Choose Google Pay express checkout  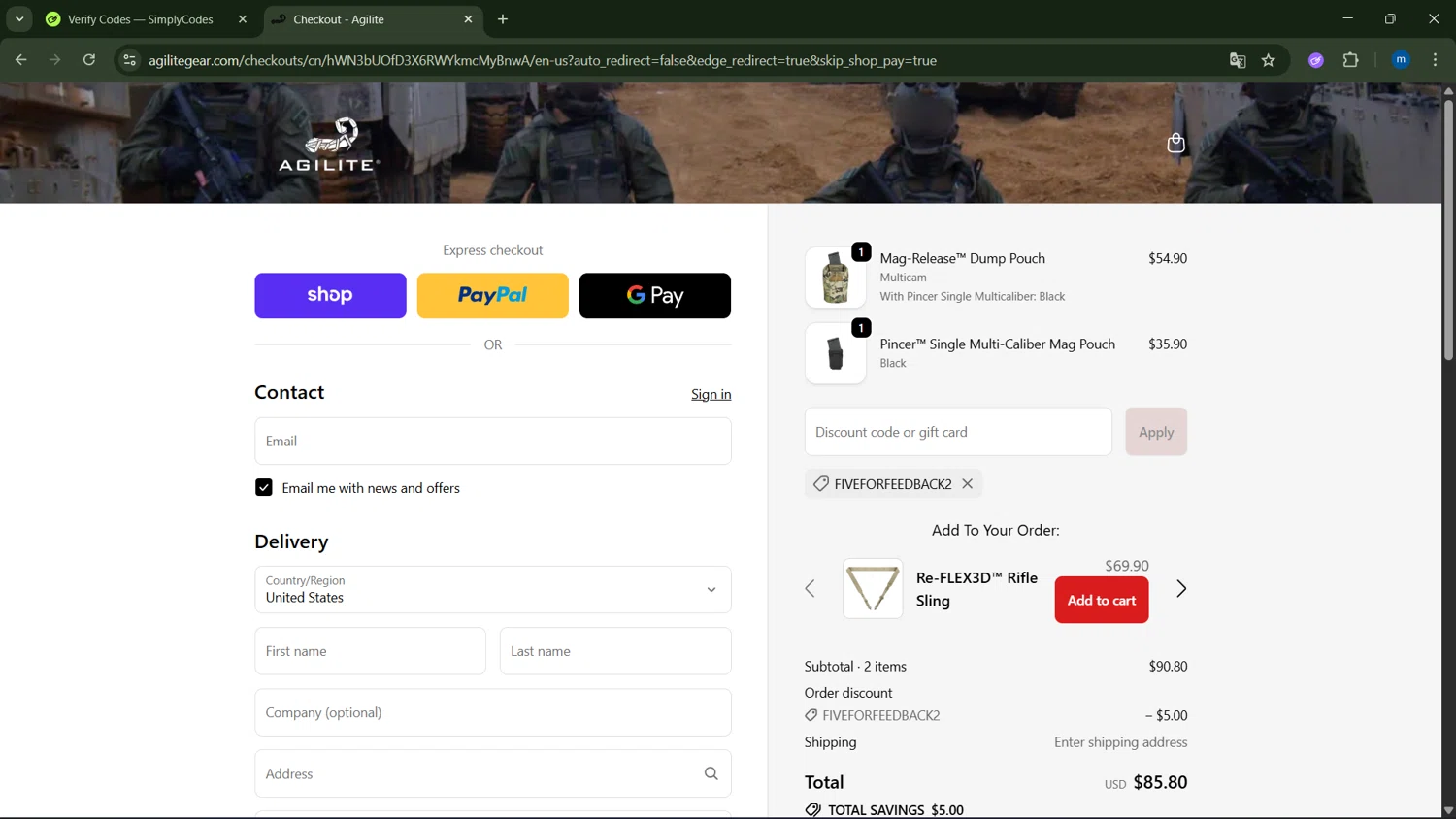(655, 295)
